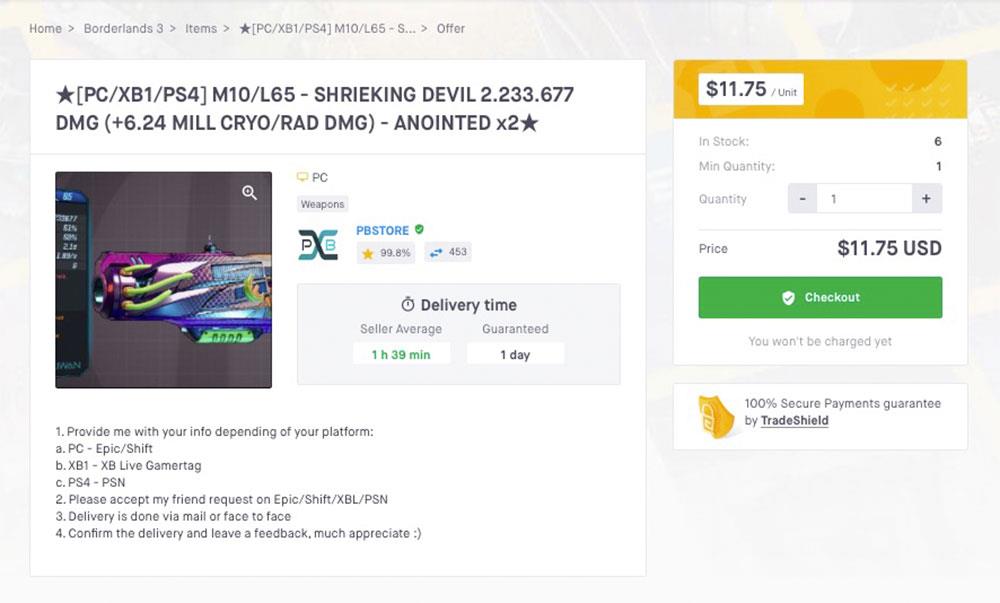Viewport: 1000px width, 603px height.
Task: Decrease quantity using the minus stepper
Action: tap(801, 198)
